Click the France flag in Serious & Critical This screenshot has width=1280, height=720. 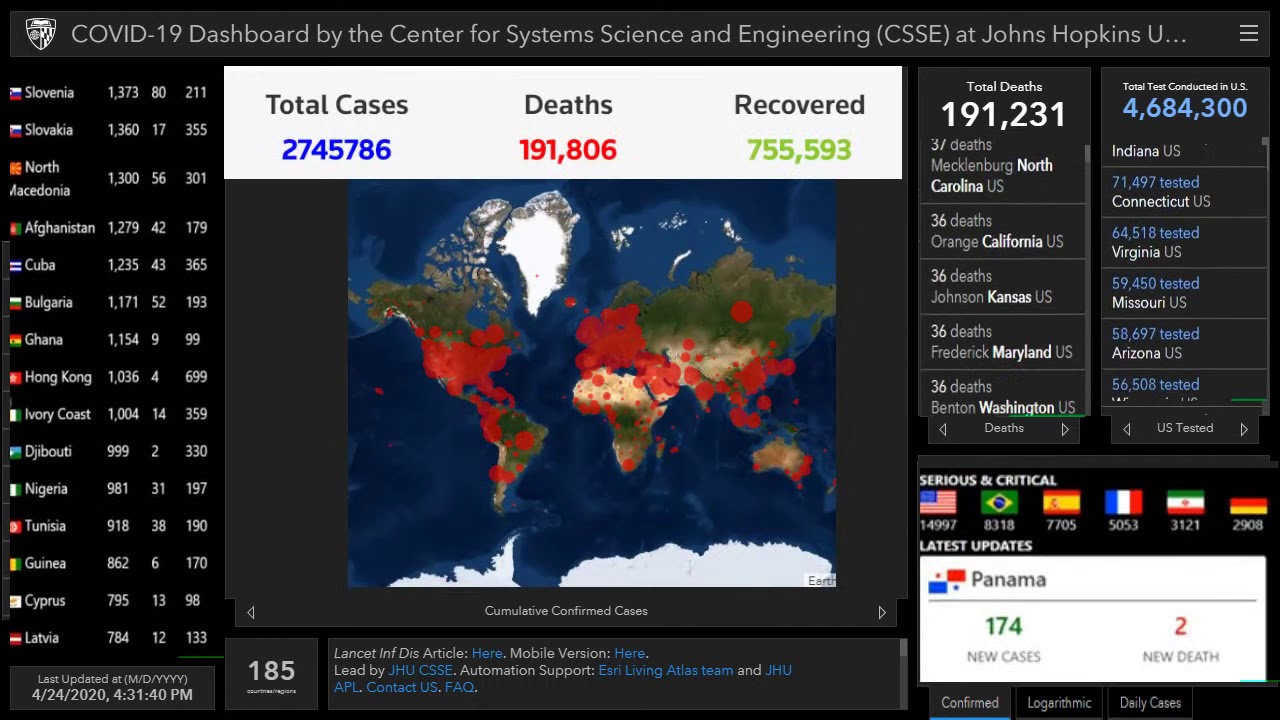coord(1123,502)
